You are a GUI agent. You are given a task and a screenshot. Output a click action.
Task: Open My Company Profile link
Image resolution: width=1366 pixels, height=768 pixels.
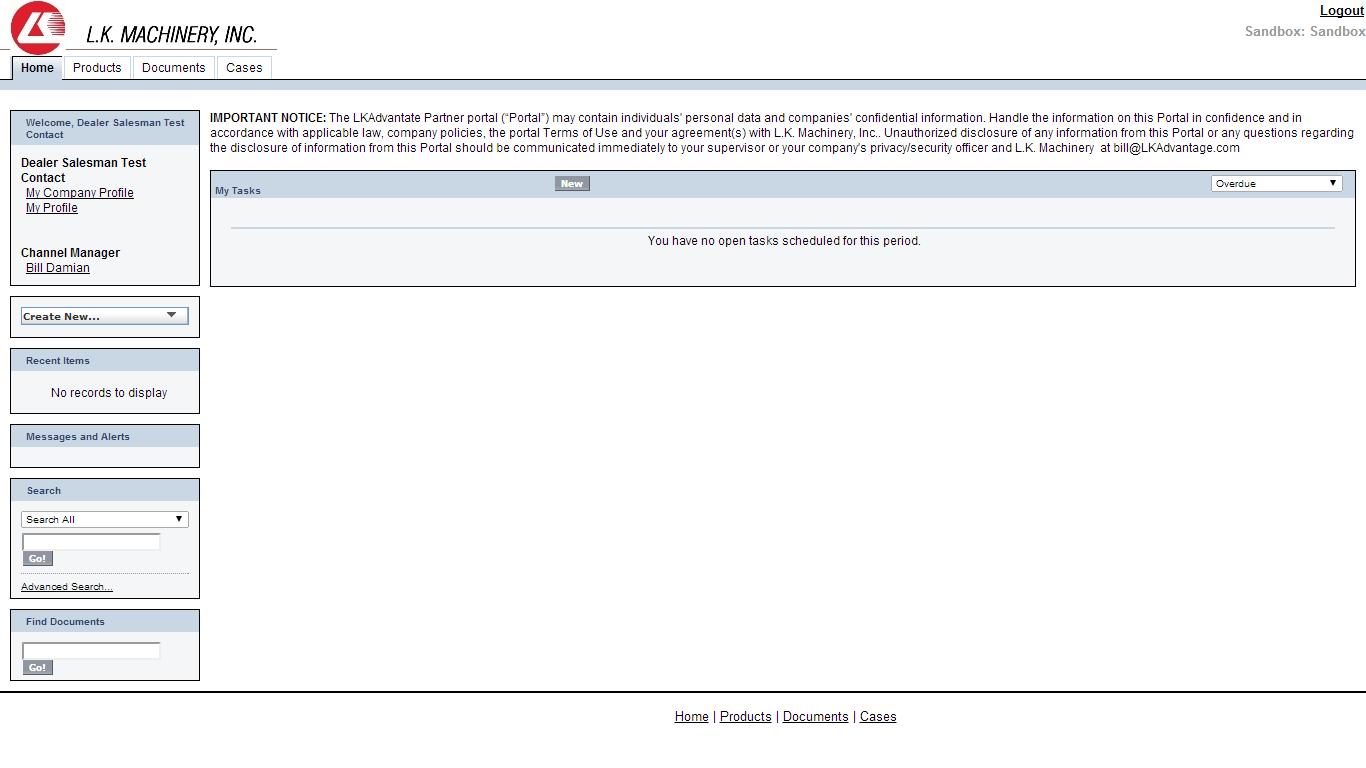pos(80,193)
